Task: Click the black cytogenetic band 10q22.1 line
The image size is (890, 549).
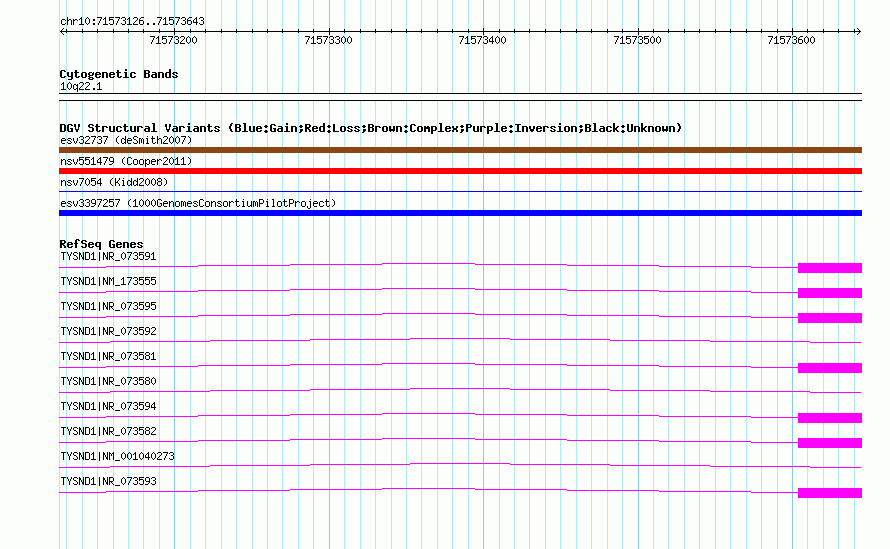Action: click(460, 97)
